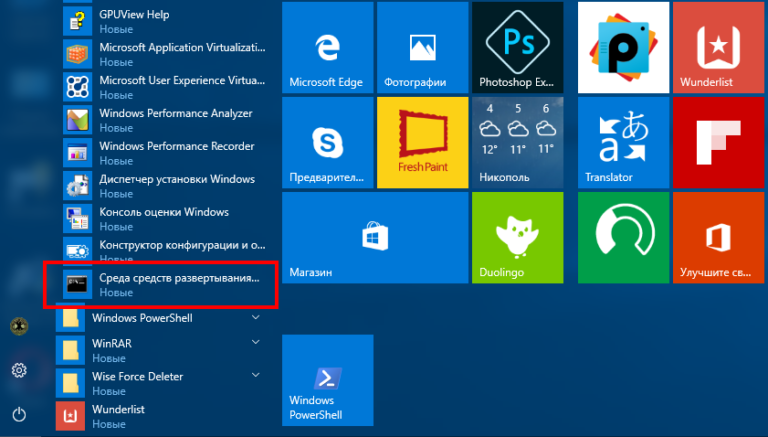Viewport: 768px width, 437px height.
Task: Open the red Flipboard tile
Action: (x=719, y=143)
